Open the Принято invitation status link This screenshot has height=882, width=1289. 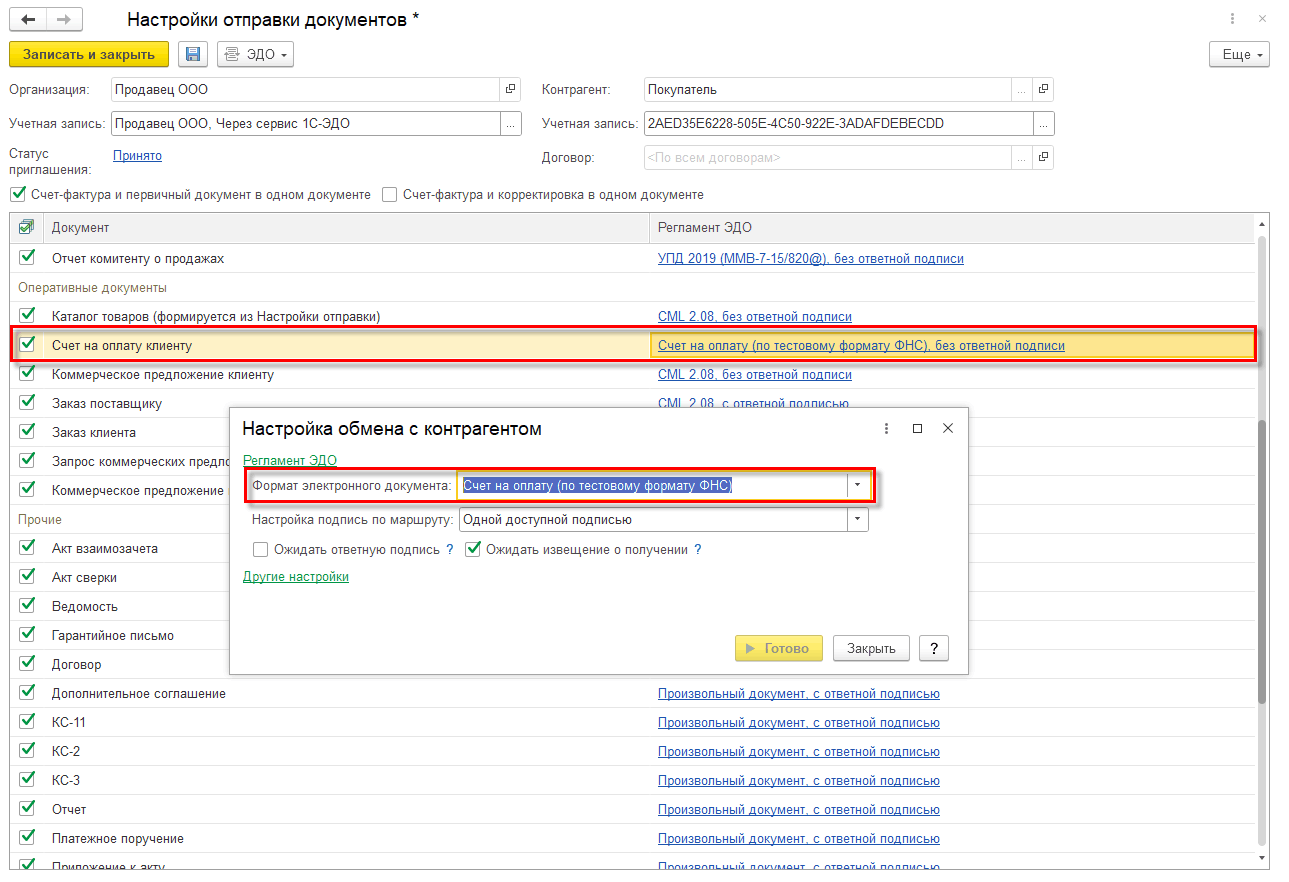(x=137, y=156)
